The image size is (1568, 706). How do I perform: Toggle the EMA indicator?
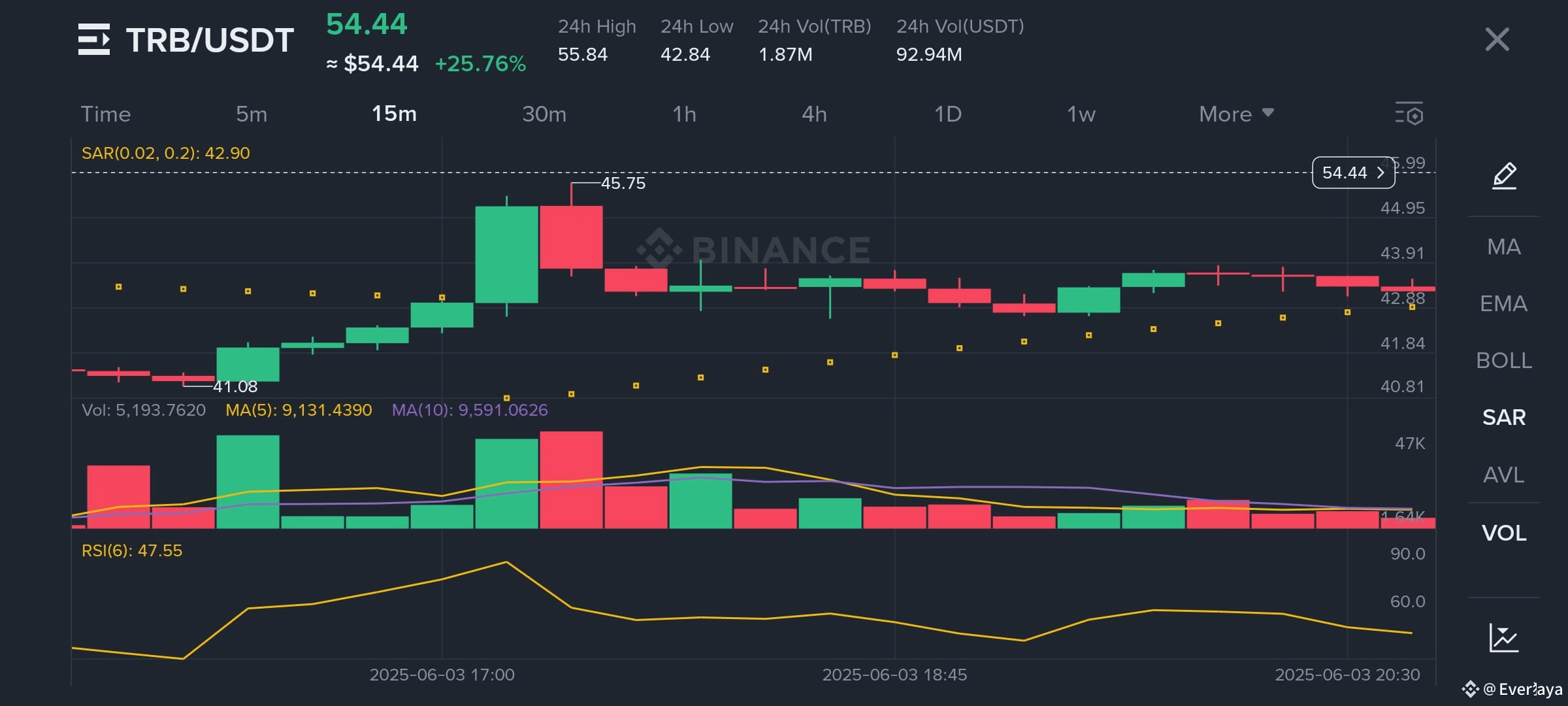[1503, 303]
